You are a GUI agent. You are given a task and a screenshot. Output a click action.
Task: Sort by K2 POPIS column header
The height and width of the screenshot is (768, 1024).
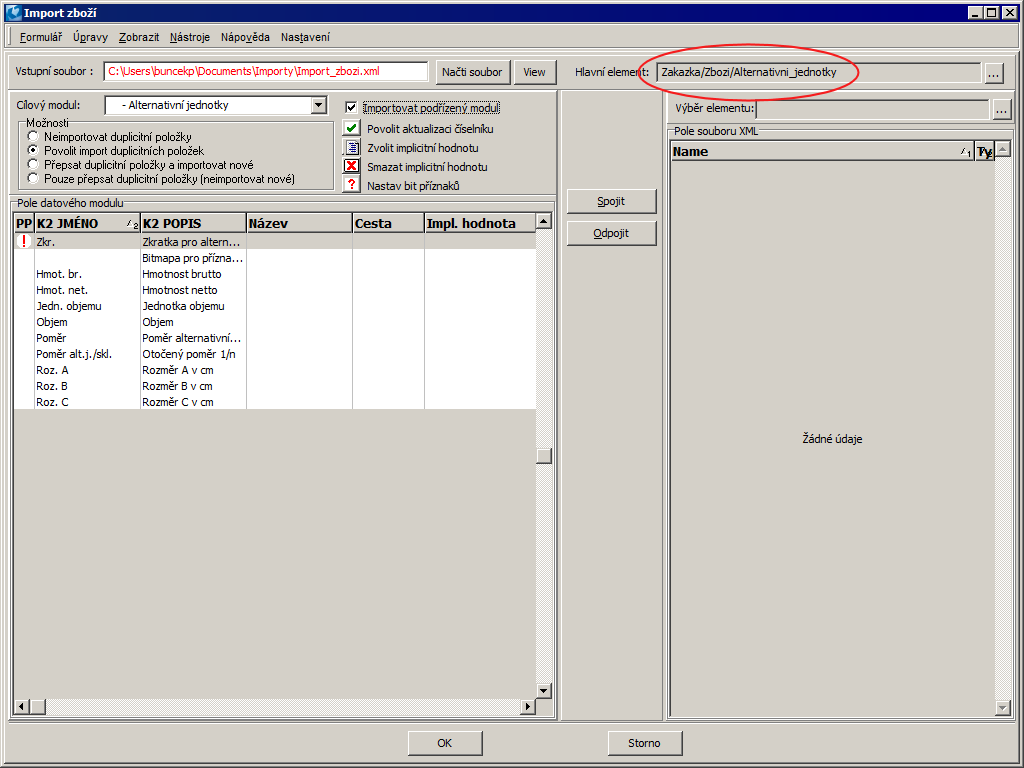click(x=193, y=223)
